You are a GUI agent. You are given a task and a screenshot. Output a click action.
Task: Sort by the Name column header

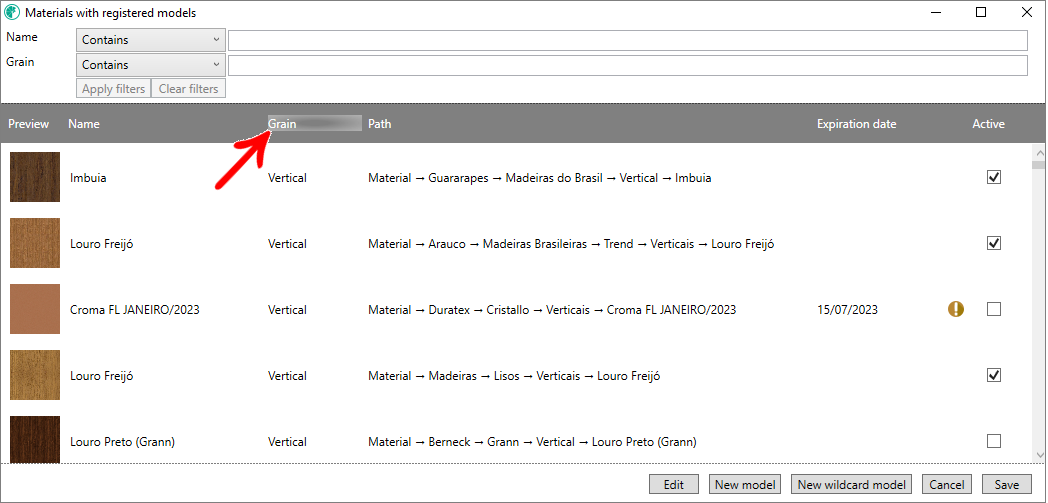click(84, 124)
